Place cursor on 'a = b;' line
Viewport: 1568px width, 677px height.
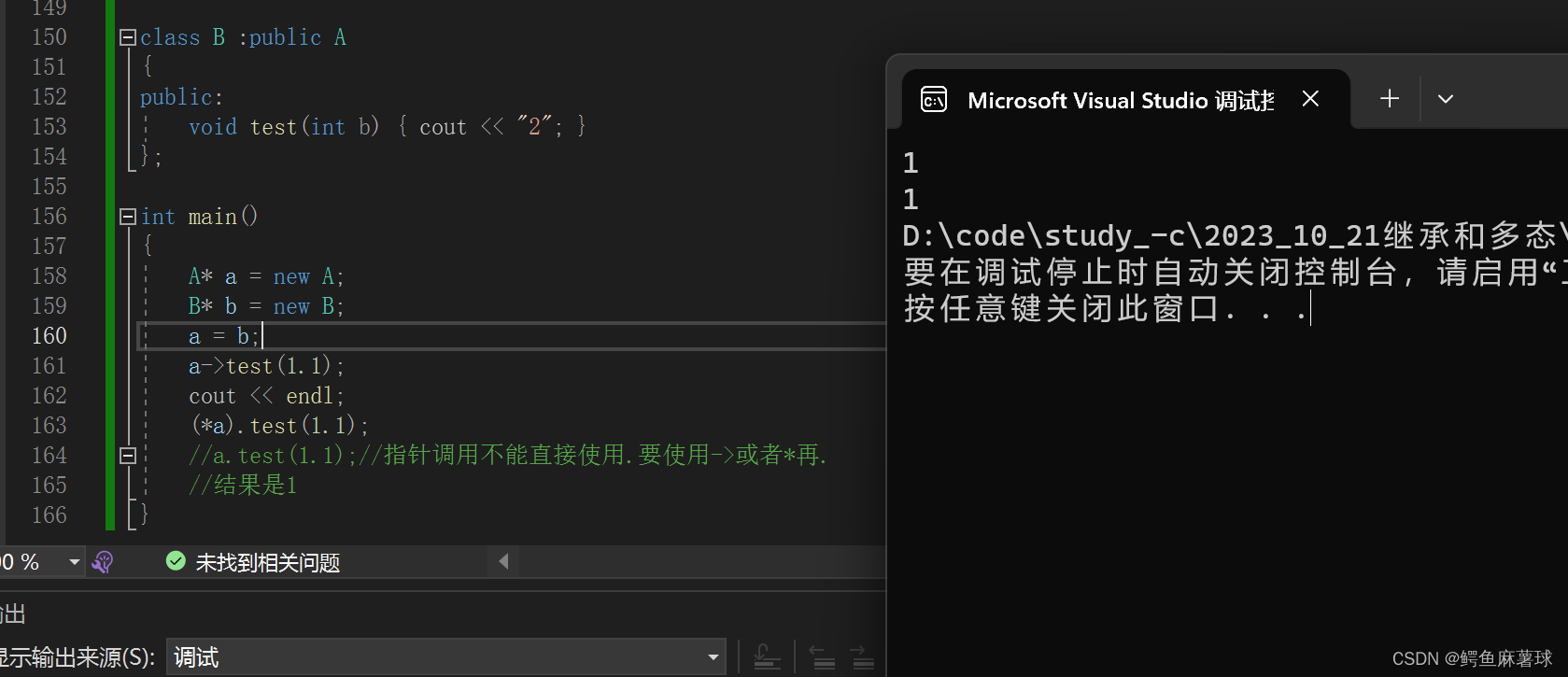pyautogui.click(x=224, y=336)
